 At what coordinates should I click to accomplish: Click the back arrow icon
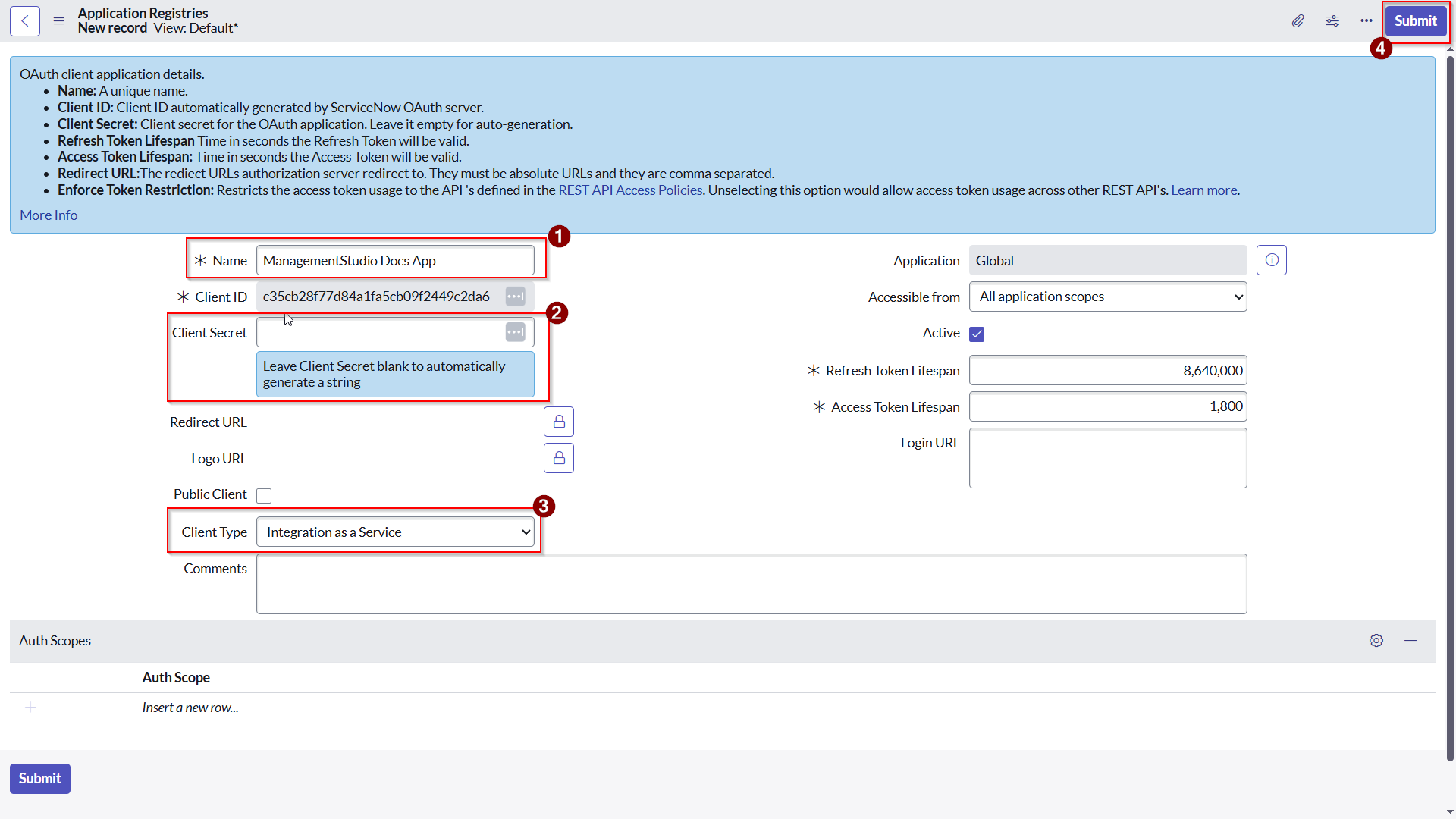(25, 21)
